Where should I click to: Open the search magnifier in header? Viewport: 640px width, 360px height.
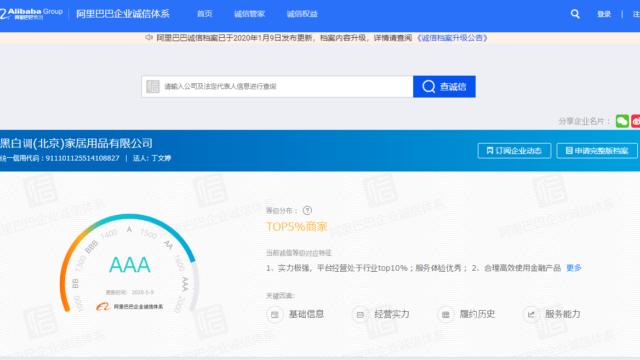(575, 14)
